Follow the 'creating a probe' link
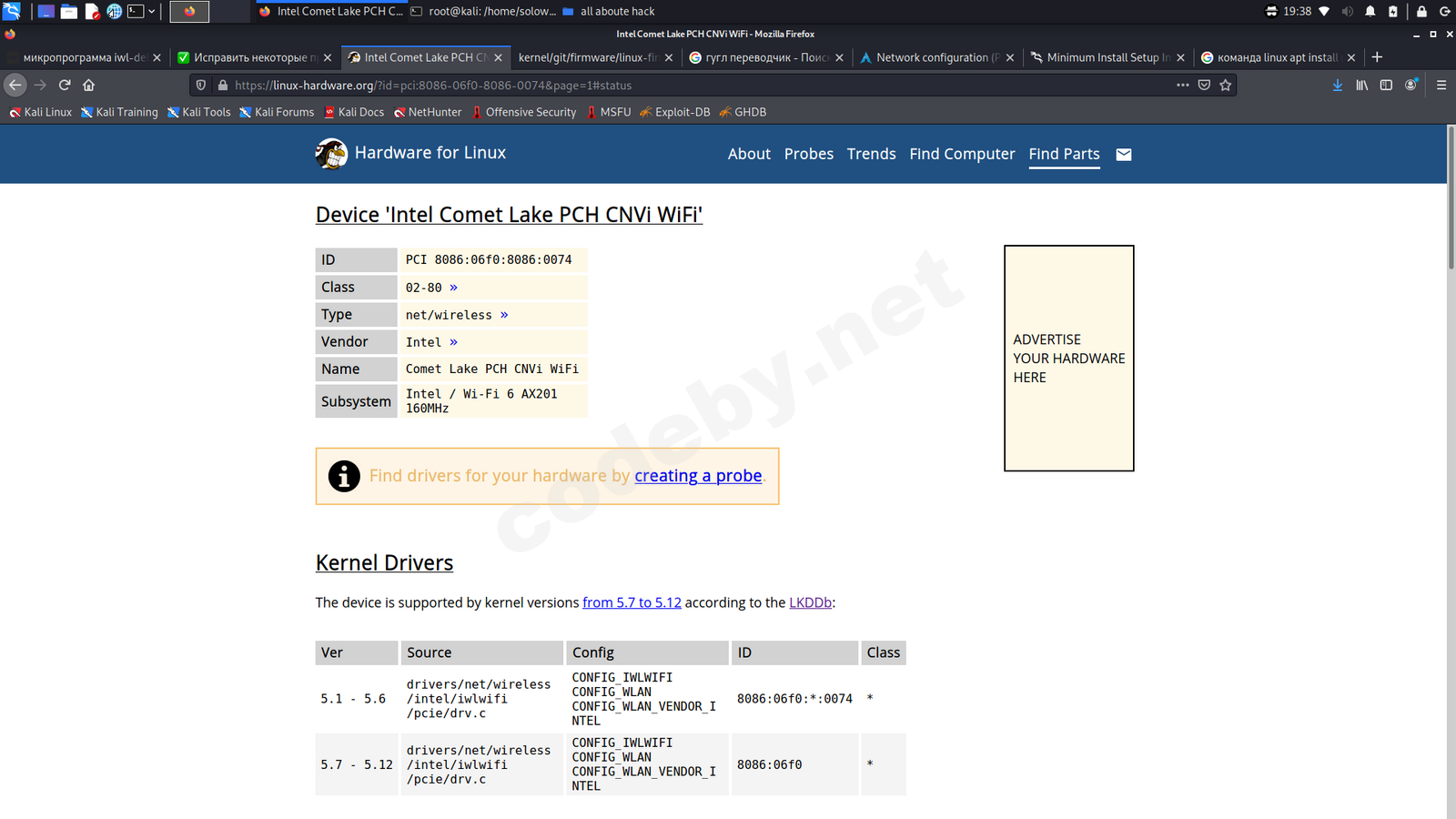This screenshot has height=819, width=1456. 698,476
